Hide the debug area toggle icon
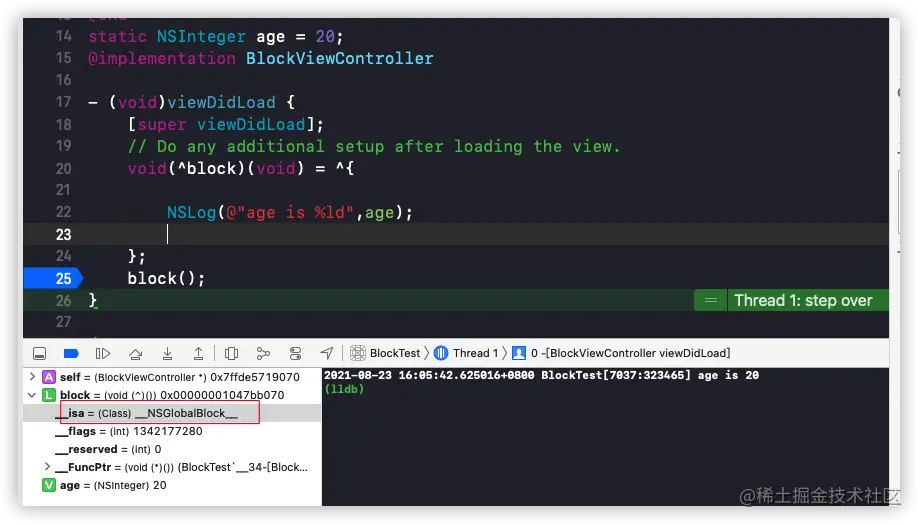Viewport: 918px width, 524px height. click(x=39, y=354)
